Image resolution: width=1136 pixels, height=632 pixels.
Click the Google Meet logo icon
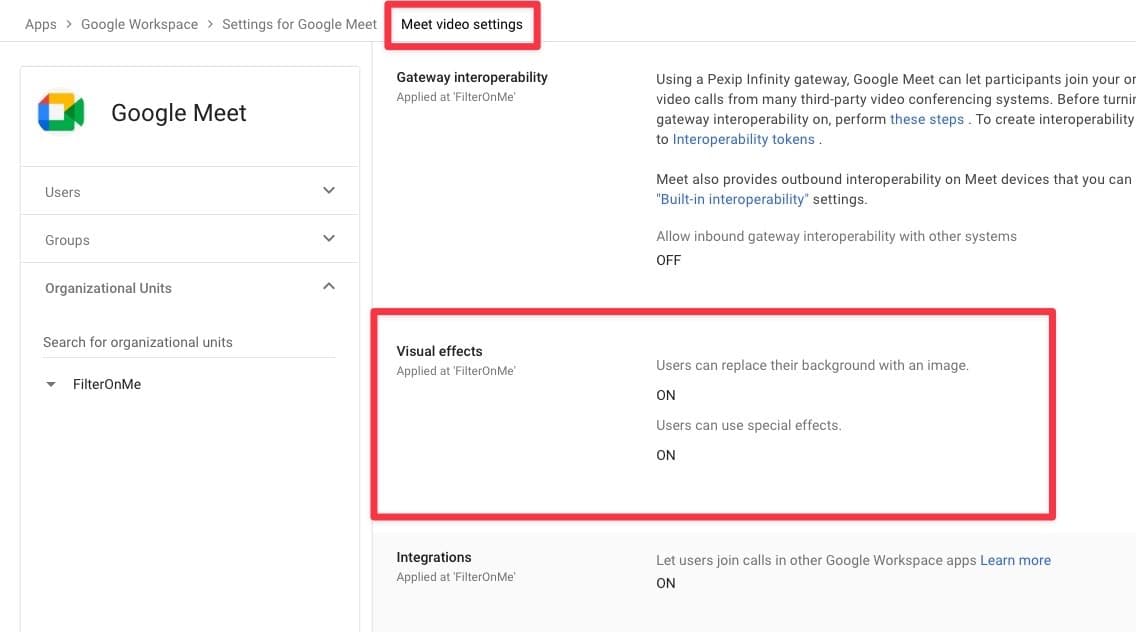(62, 112)
